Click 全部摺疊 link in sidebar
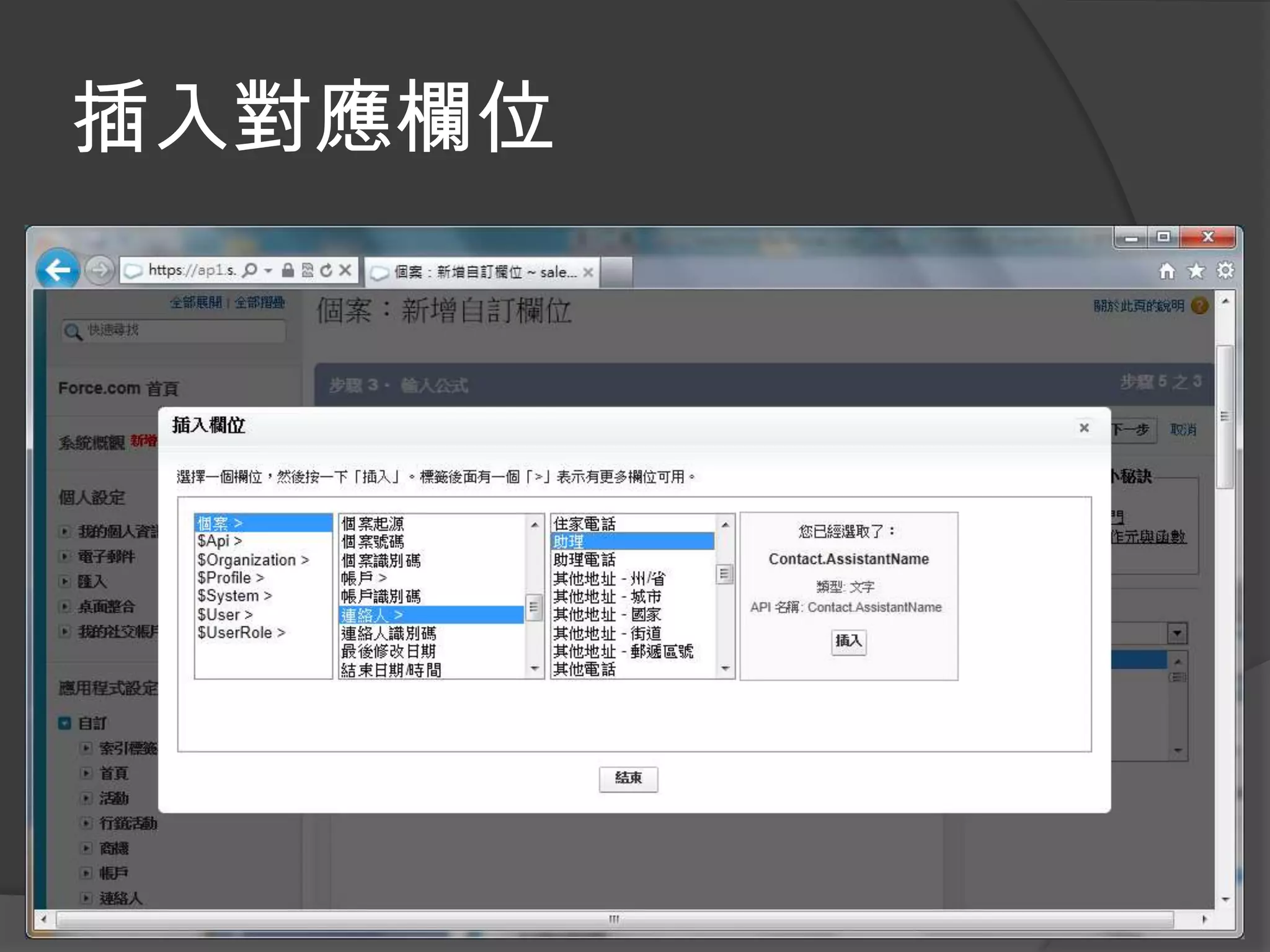 click(x=259, y=302)
